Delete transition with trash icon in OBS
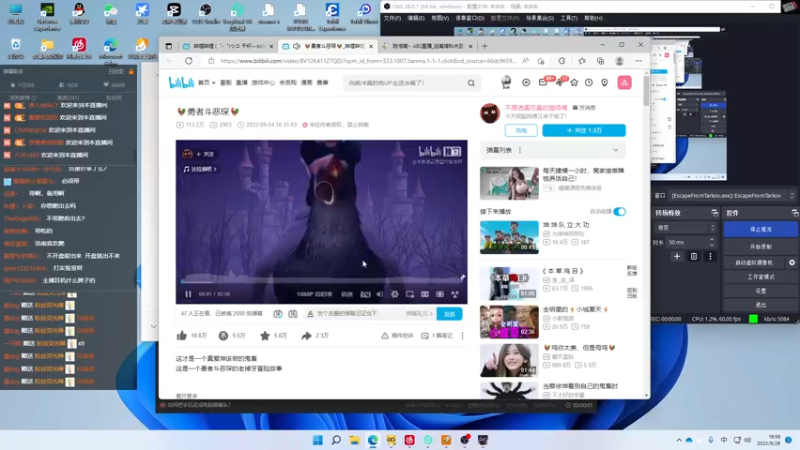 694,256
